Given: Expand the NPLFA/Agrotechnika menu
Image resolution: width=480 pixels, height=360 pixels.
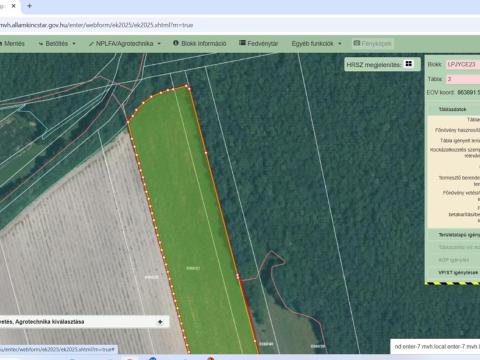Looking at the screenshot, I should pyautogui.click(x=125, y=44).
